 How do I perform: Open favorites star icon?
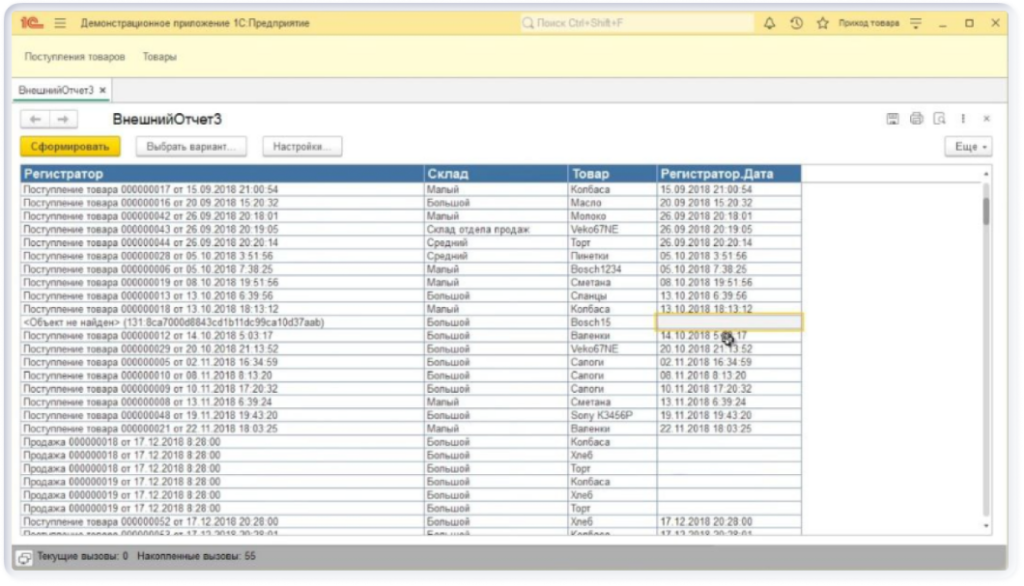click(822, 23)
